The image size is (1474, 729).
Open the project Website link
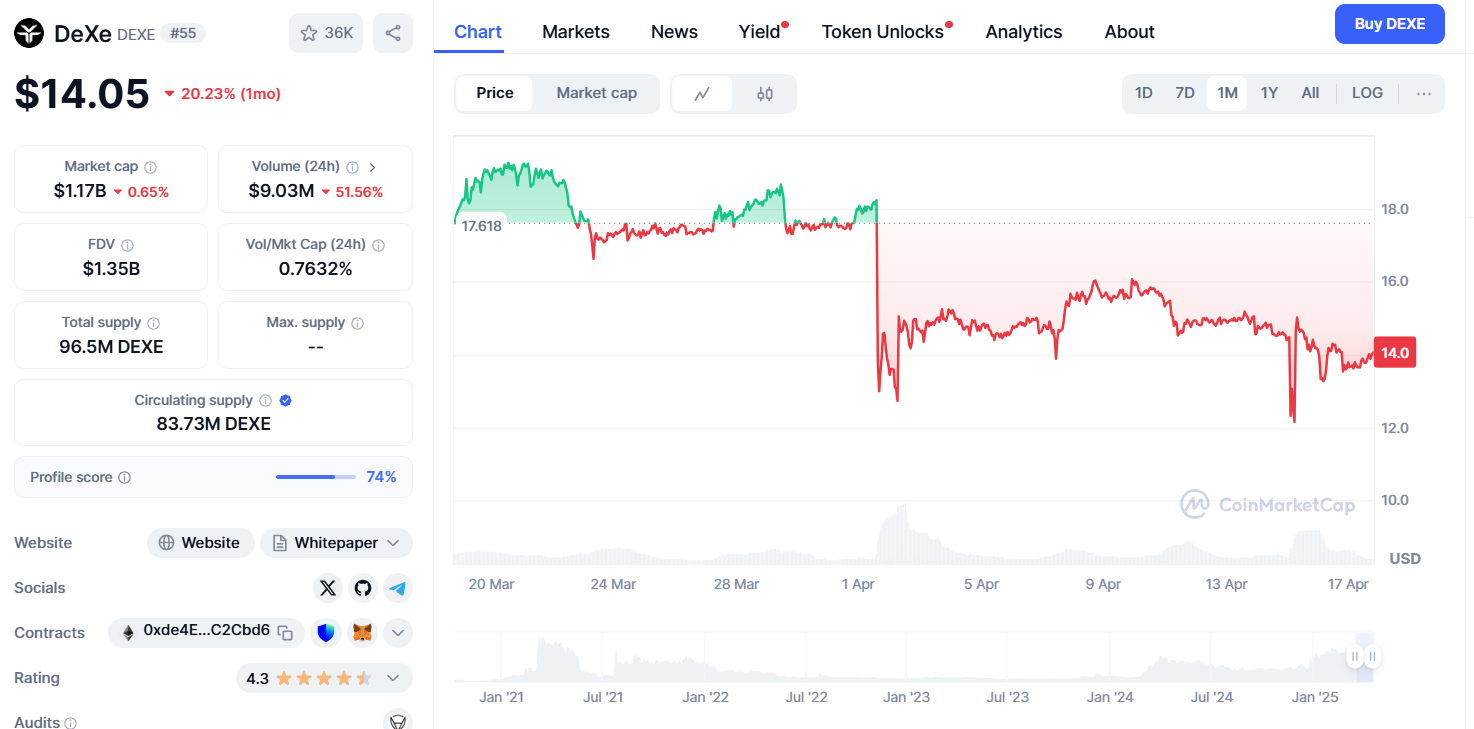(200, 543)
